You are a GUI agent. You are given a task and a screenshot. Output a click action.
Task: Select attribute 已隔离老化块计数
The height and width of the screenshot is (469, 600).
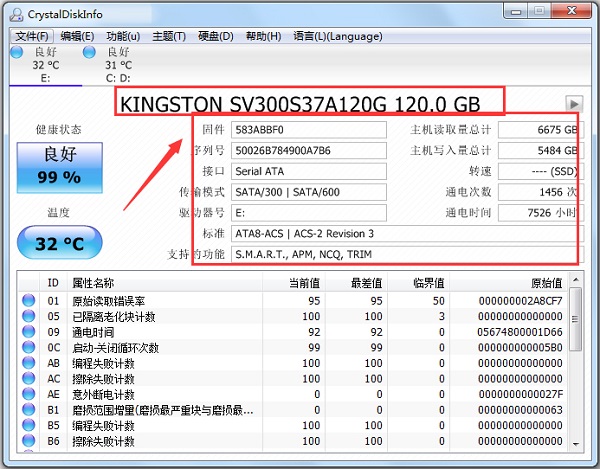pyautogui.click(x=114, y=317)
